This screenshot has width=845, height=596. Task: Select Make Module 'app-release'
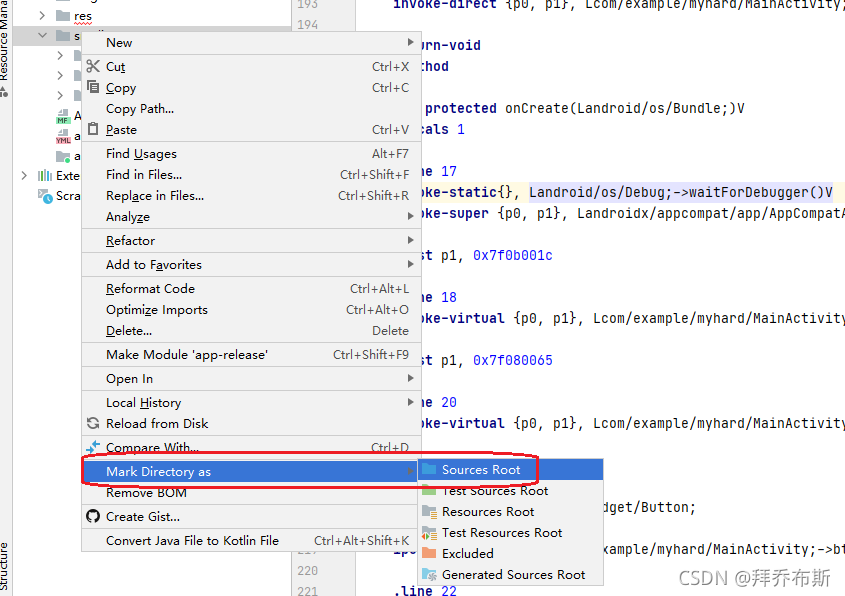tap(251, 355)
